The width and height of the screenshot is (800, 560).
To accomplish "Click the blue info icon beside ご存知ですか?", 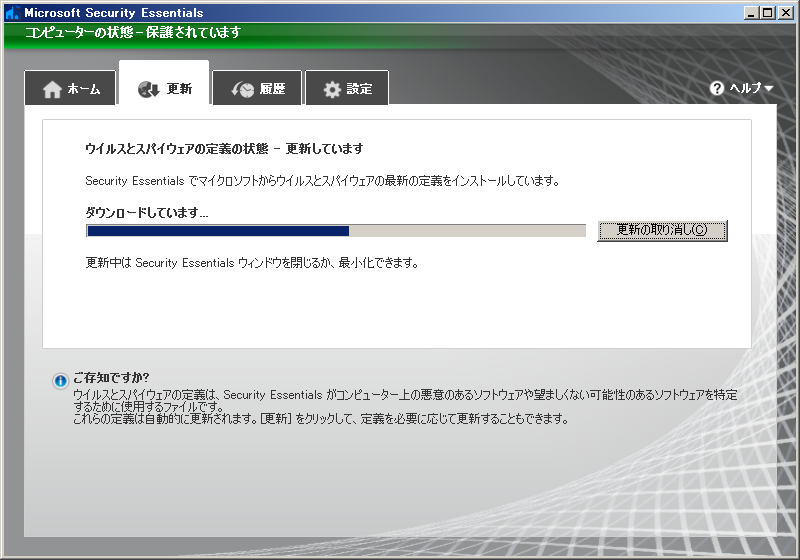I will coord(61,381).
